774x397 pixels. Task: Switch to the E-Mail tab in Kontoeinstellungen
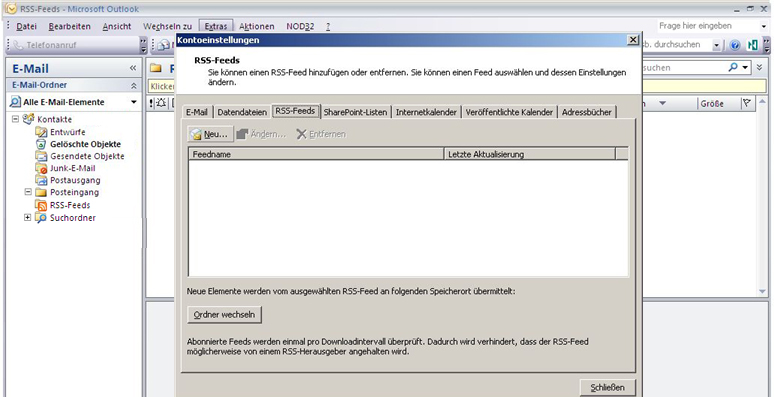click(196, 112)
